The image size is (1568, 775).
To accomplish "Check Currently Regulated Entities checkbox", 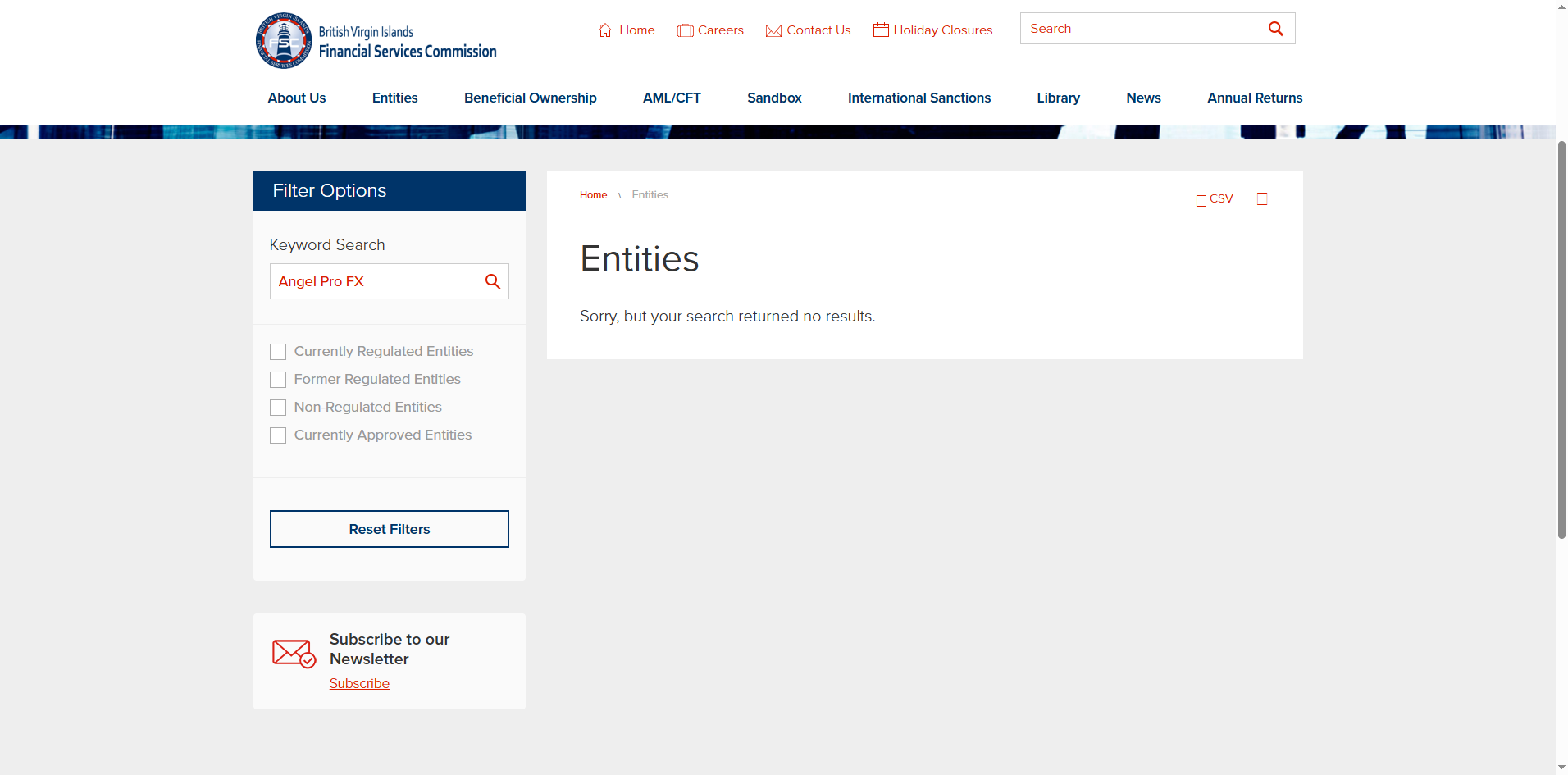I will [278, 352].
